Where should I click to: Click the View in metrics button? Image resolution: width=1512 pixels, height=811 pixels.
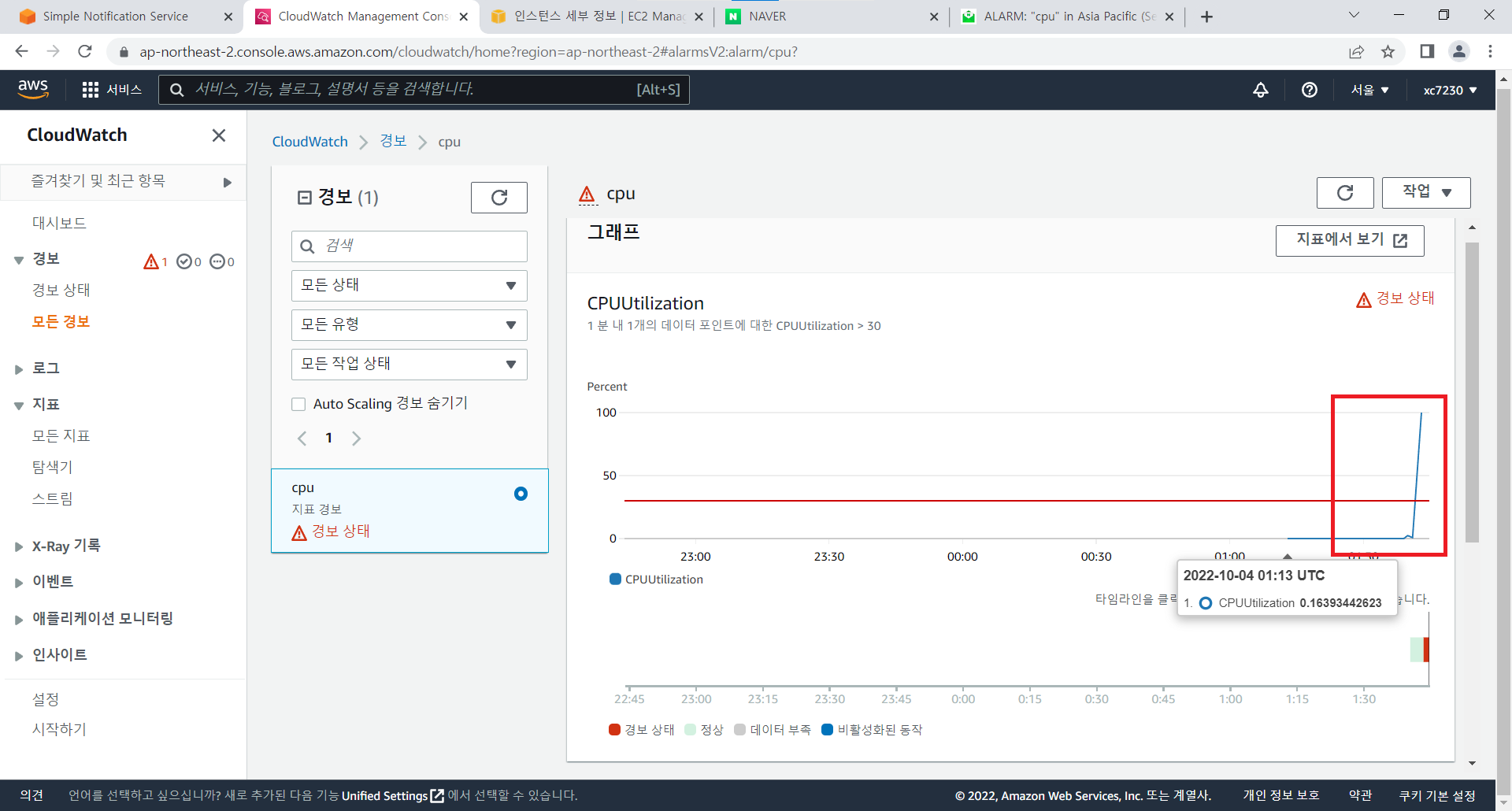pyautogui.click(x=1350, y=241)
